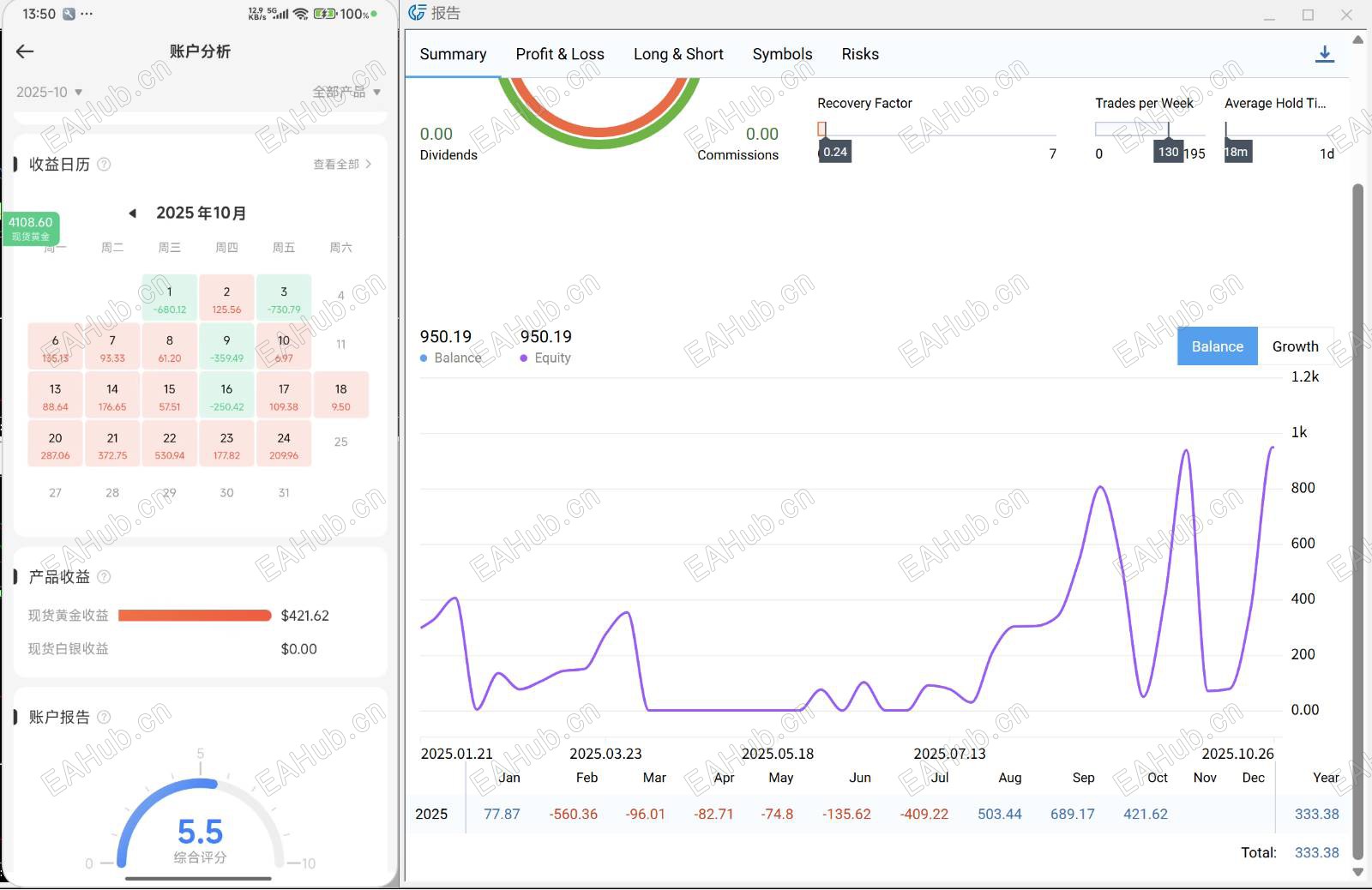Select October 2 with 125.56 profit
This screenshot has height=890, width=1372.
(x=226, y=298)
